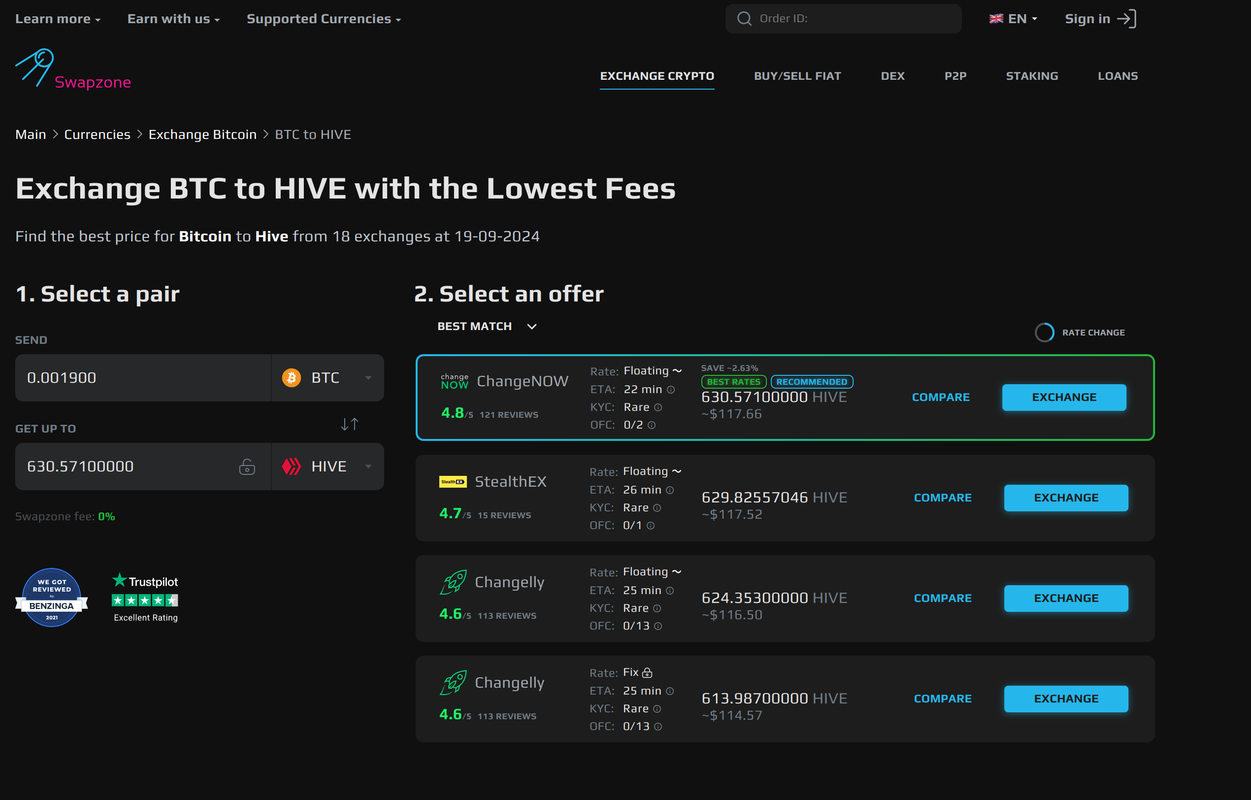This screenshot has height=800, width=1251.
Task: Click the ChangeNOW logo icon
Action: point(454,382)
